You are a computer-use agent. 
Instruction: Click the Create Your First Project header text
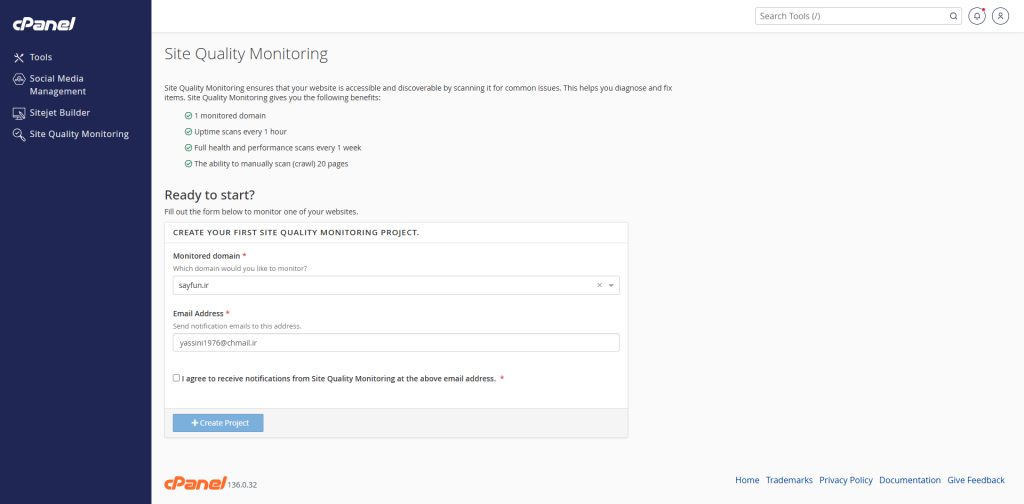tap(296, 232)
